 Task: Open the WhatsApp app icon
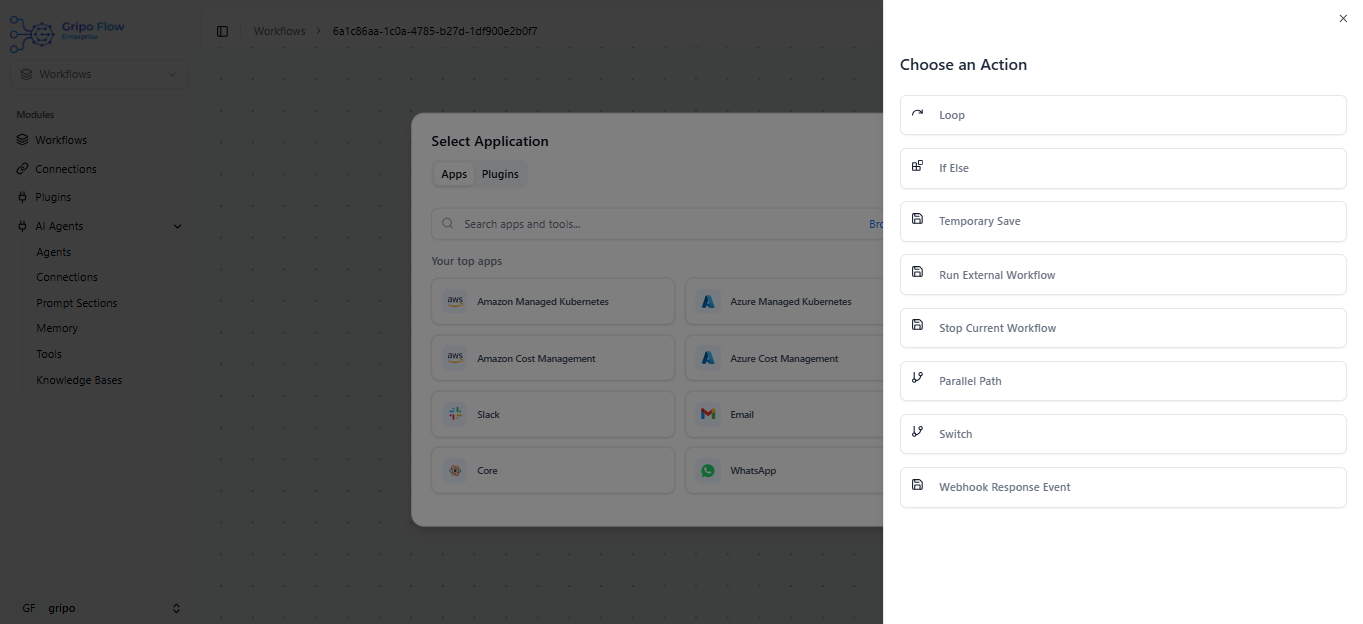(708, 470)
